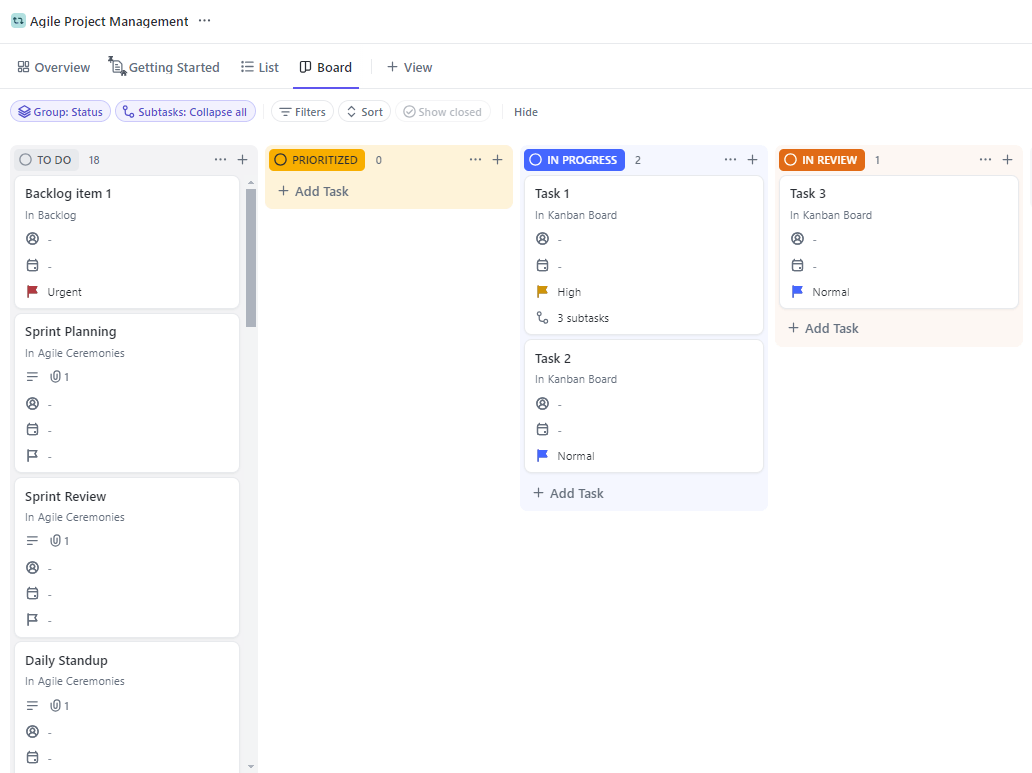Viewport: 1032px width, 773px height.
Task: Add a new View
Action: [409, 67]
